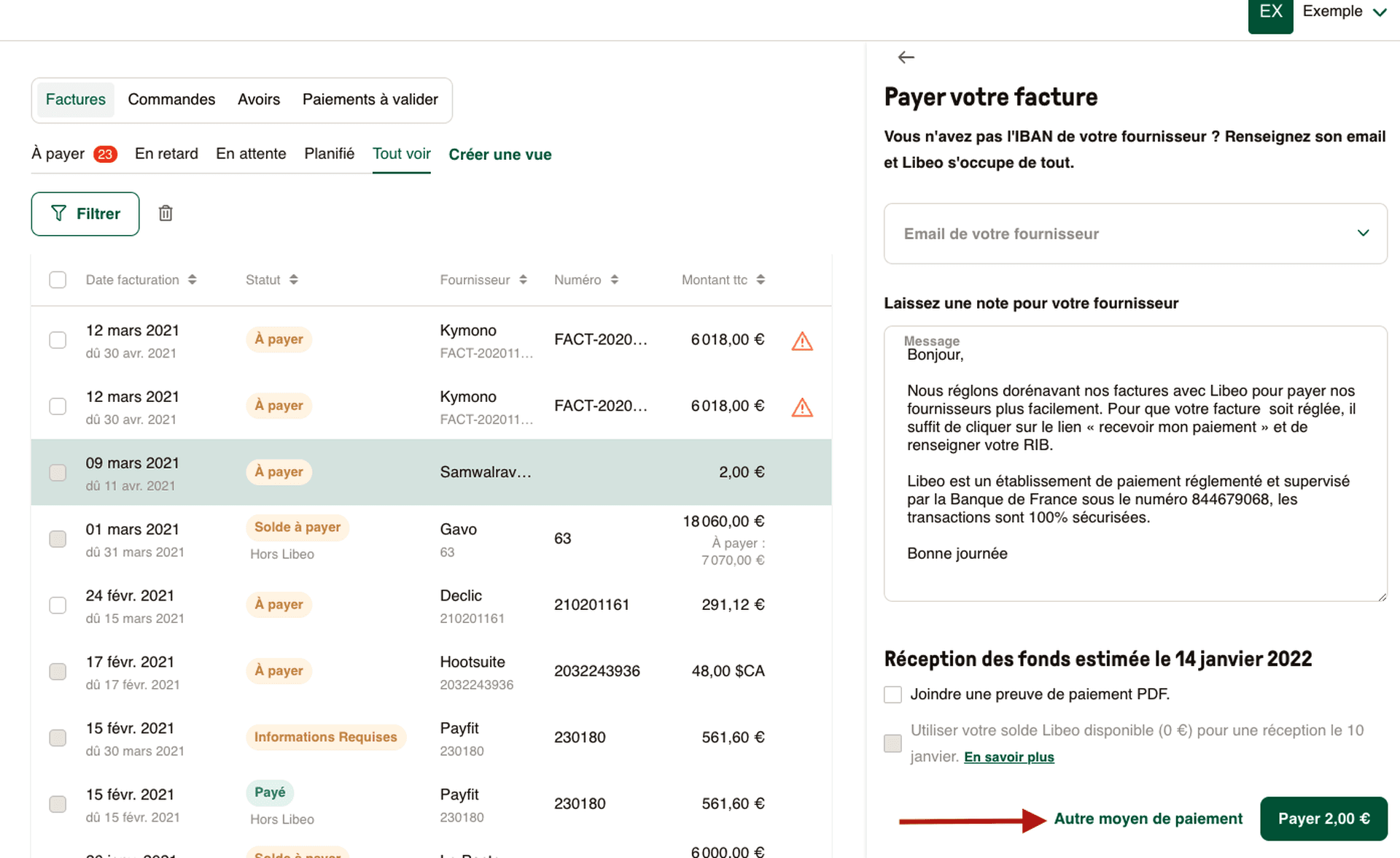This screenshot has width=1400, height=858.
Task: Enable Utiliser votre solde Libeo disponible
Action: click(x=892, y=743)
